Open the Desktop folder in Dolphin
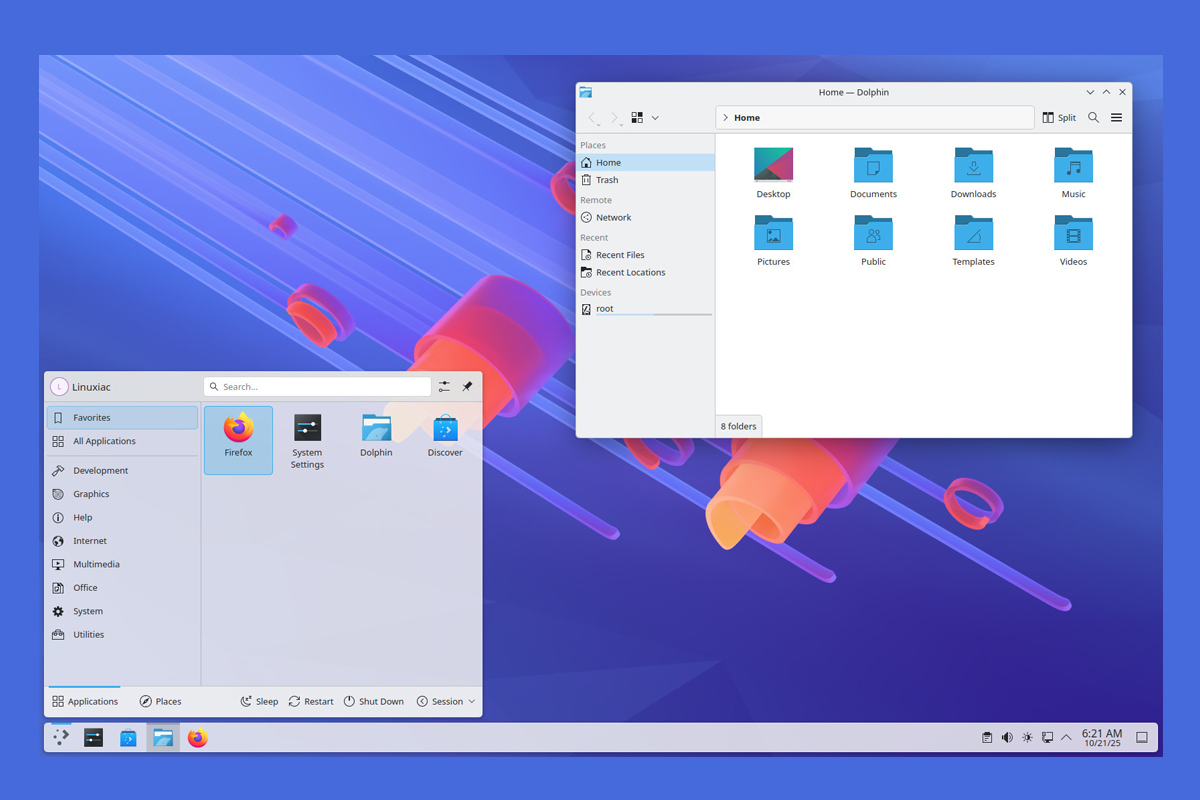The width and height of the screenshot is (1200, 800). click(773, 173)
